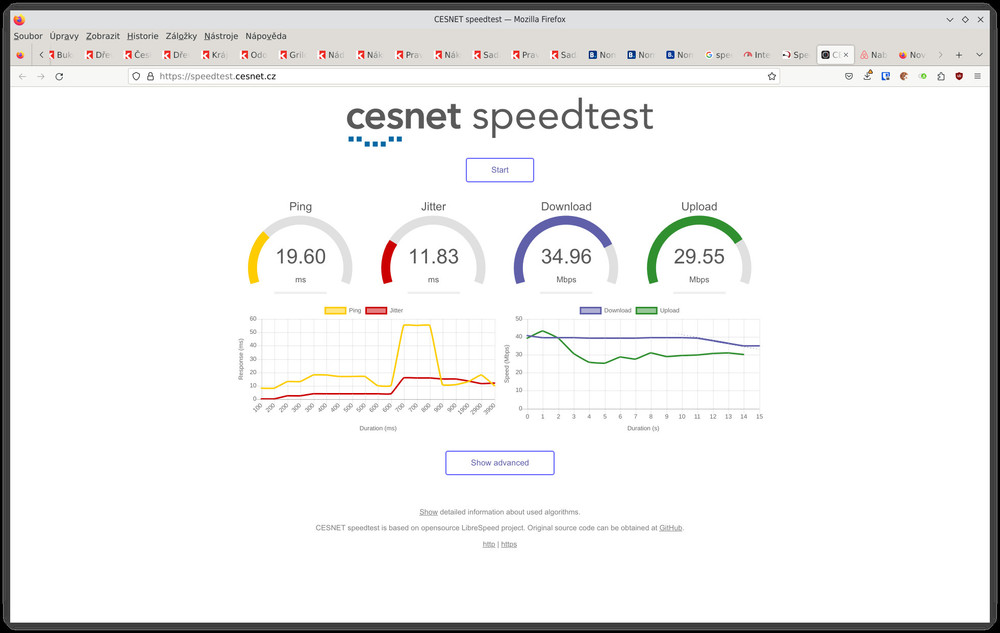View site security padlock info
Viewport: 1000px width, 633px height.
coord(151,76)
